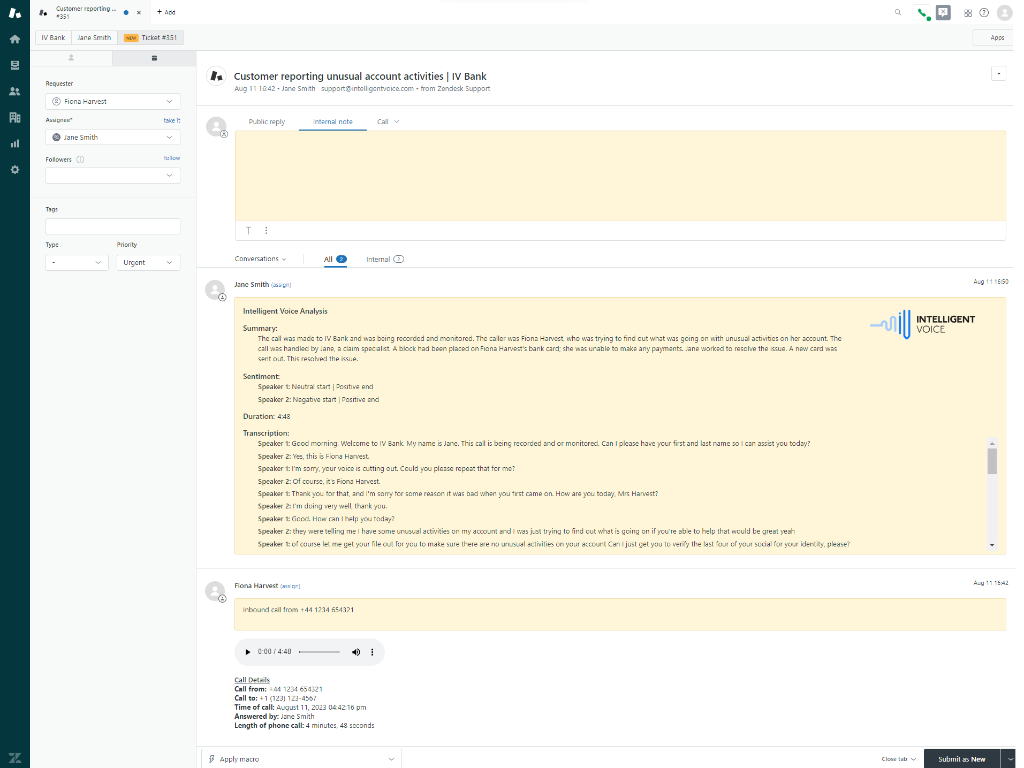Open the Zendesk Talk phone panel
1024x768 pixels.
coord(921,13)
